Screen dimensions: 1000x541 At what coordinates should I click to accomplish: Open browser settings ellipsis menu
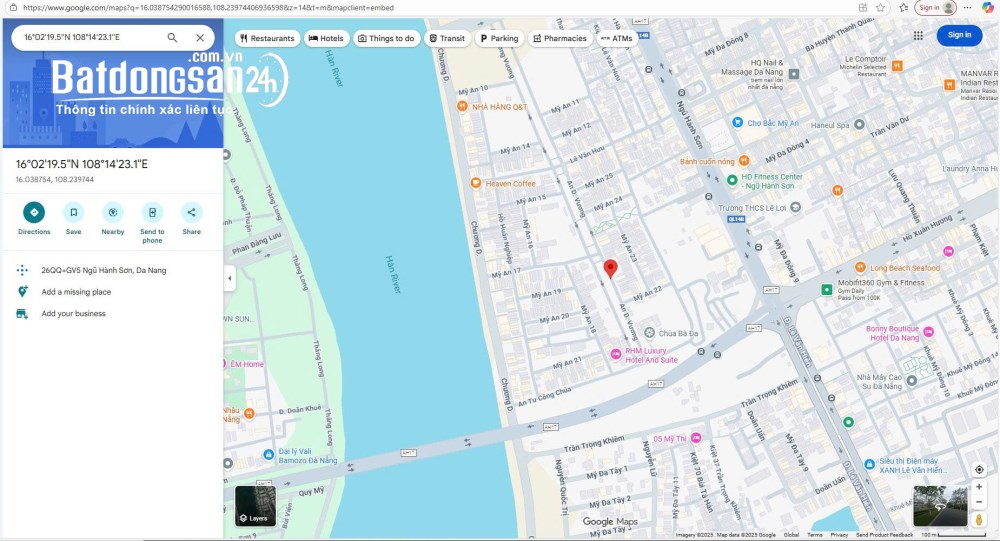coord(967,8)
